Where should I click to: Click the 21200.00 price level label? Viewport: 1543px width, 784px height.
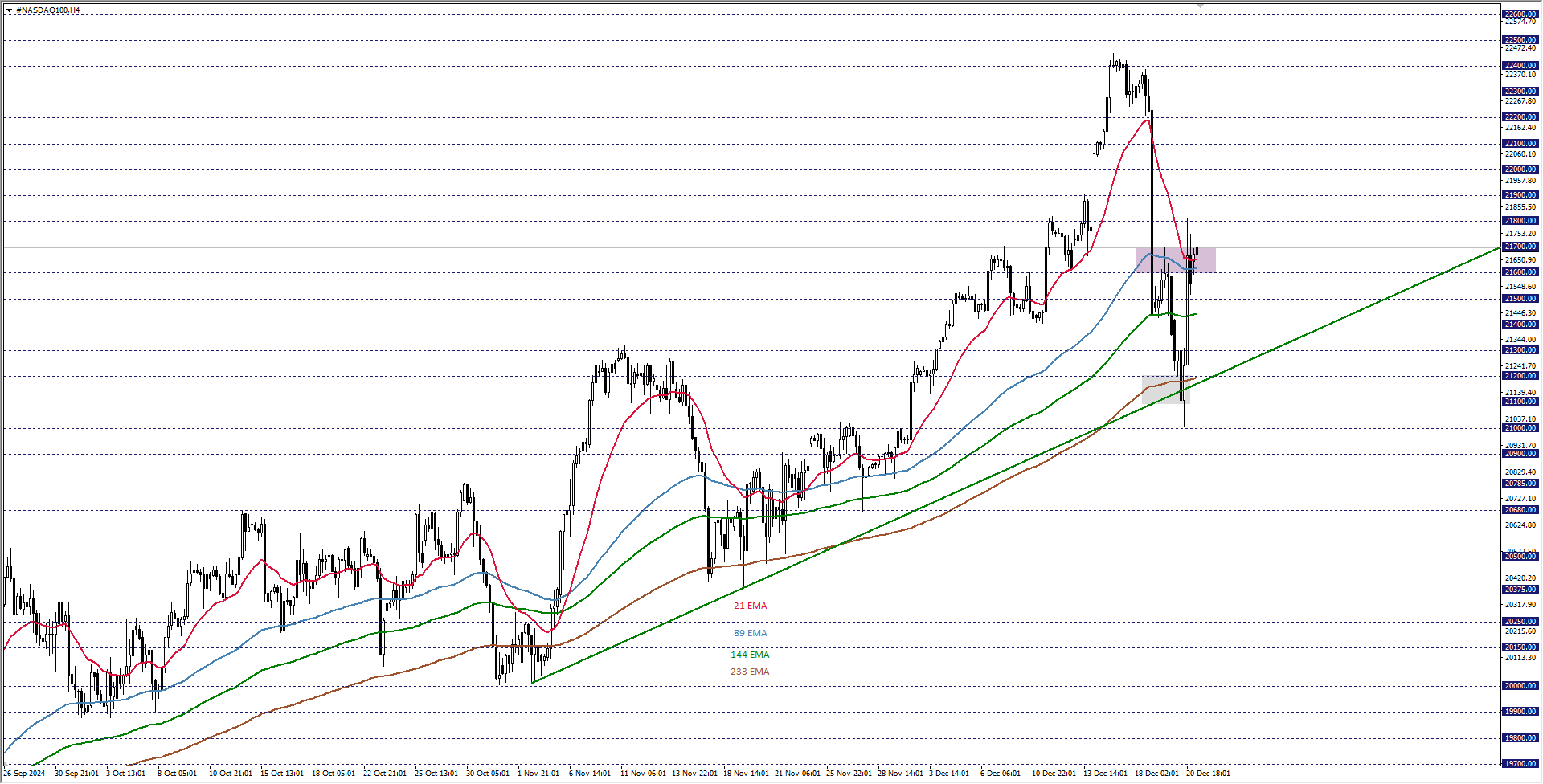pos(1520,376)
